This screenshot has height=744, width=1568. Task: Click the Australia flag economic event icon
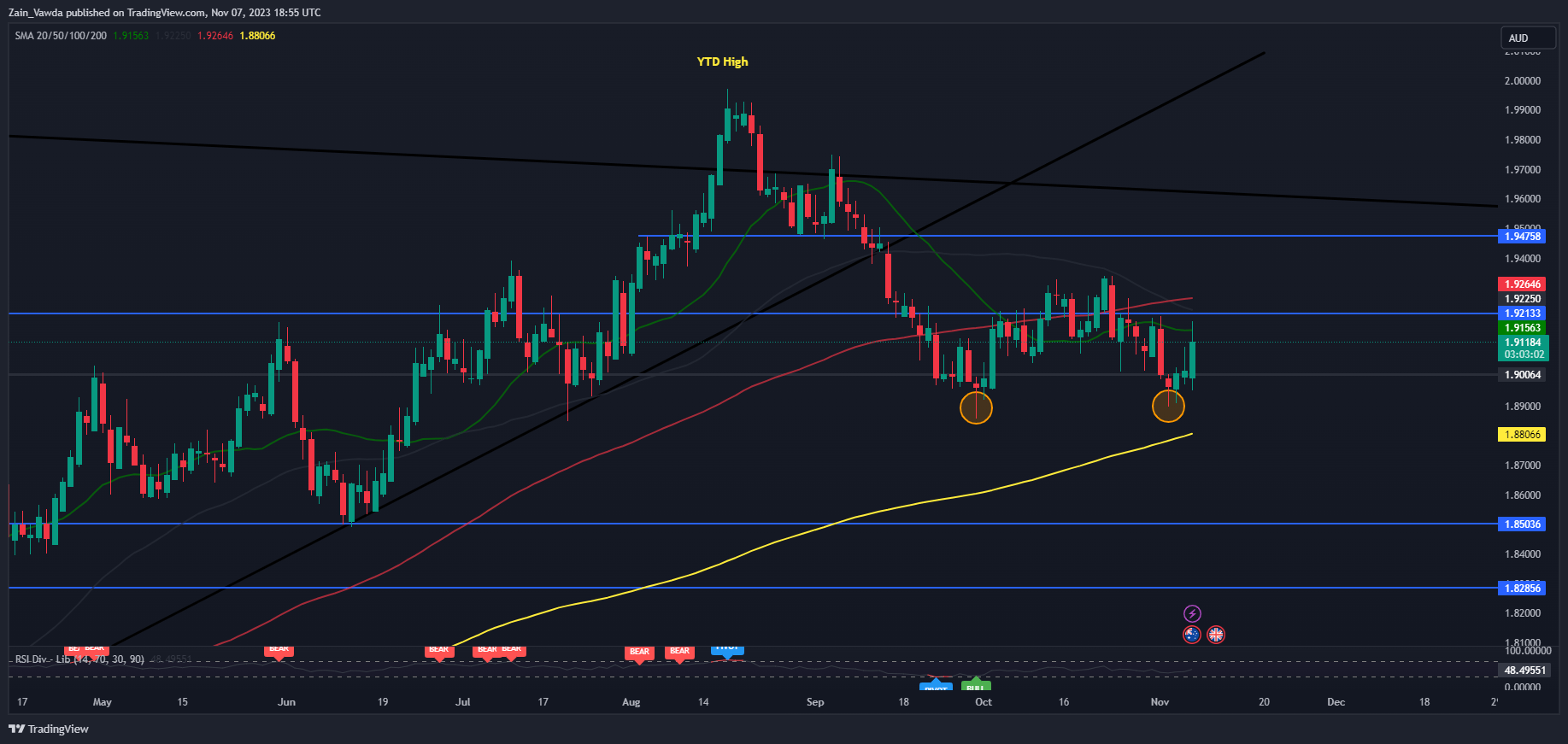click(x=1192, y=635)
